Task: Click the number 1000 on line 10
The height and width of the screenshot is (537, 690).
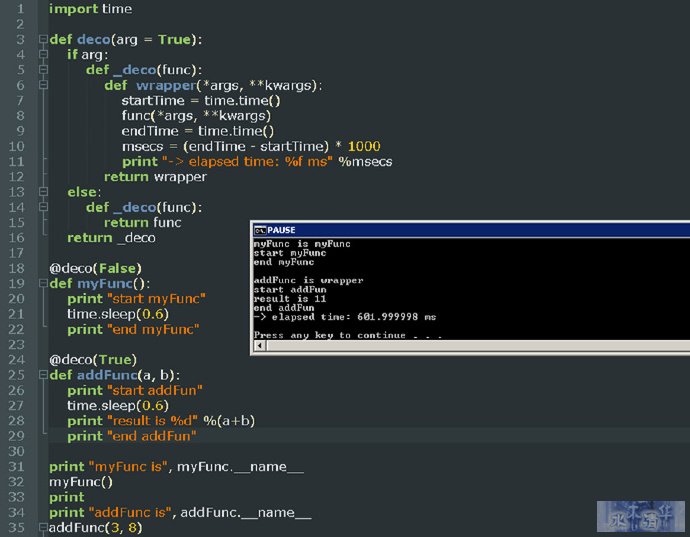Action: (364, 146)
